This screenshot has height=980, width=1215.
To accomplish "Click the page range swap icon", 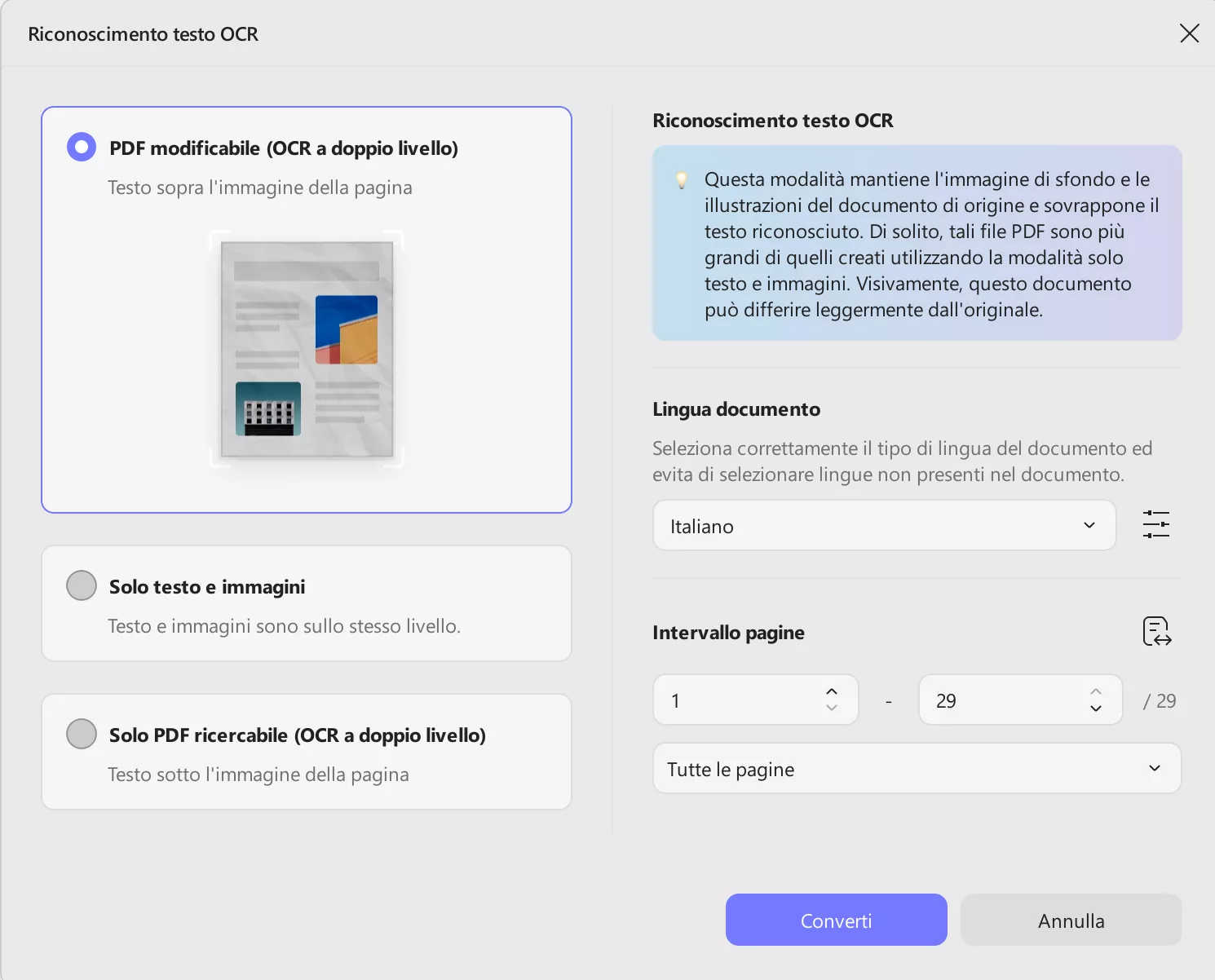I will [x=1156, y=632].
